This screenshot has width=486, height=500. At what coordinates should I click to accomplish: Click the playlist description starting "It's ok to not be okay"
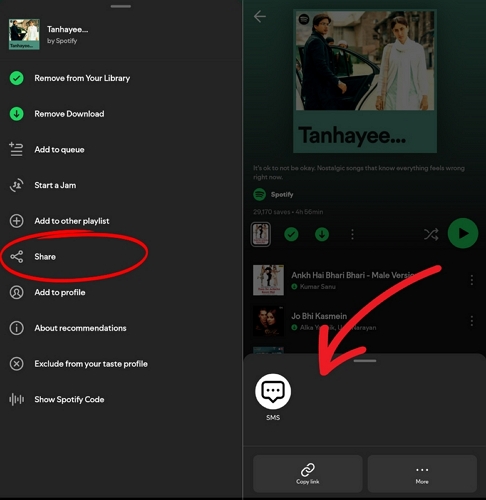359,172
